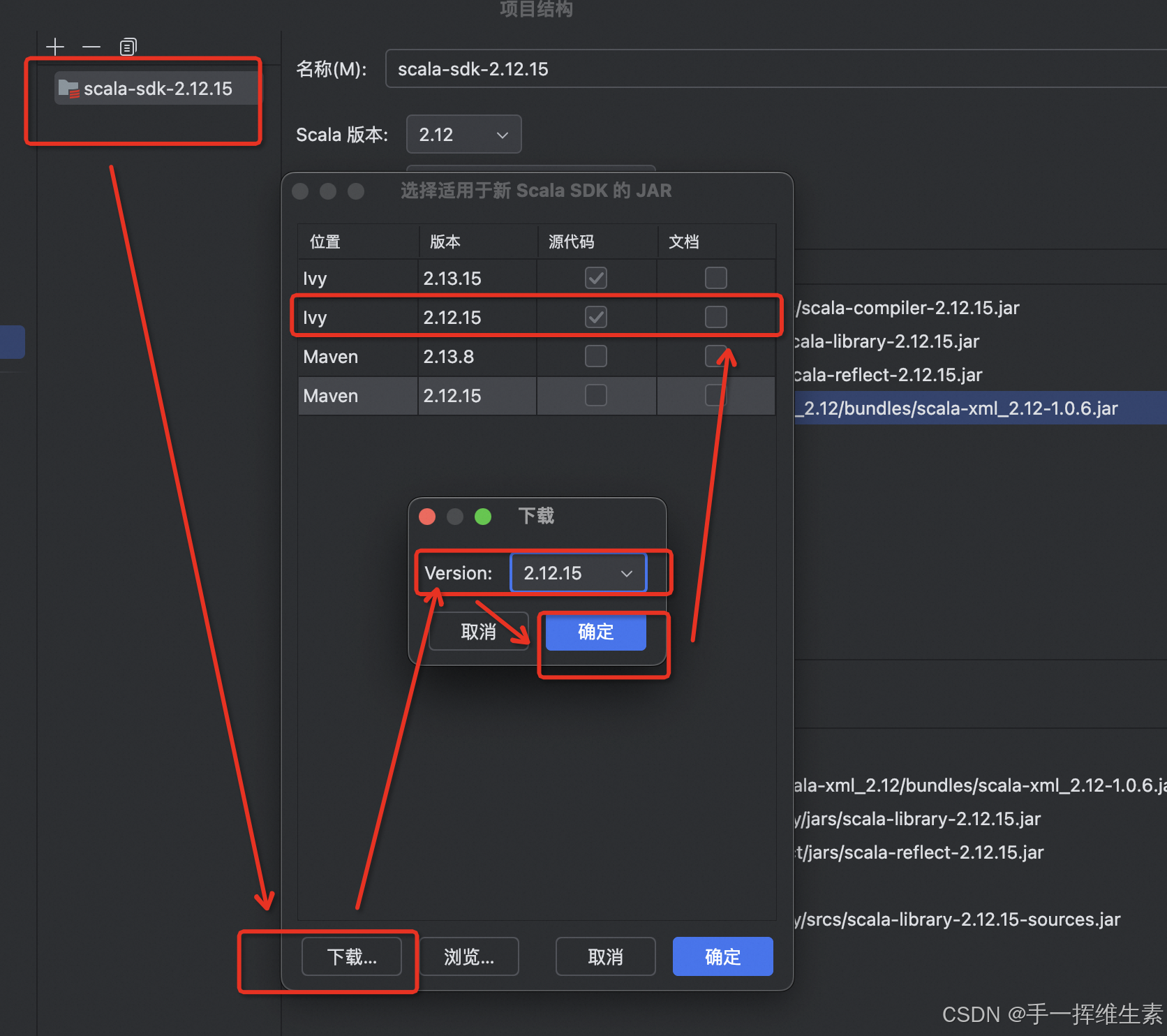1167x1036 pixels.
Task: Click the gray dot icons on the JAR dialog titlebar
Action: point(327,191)
